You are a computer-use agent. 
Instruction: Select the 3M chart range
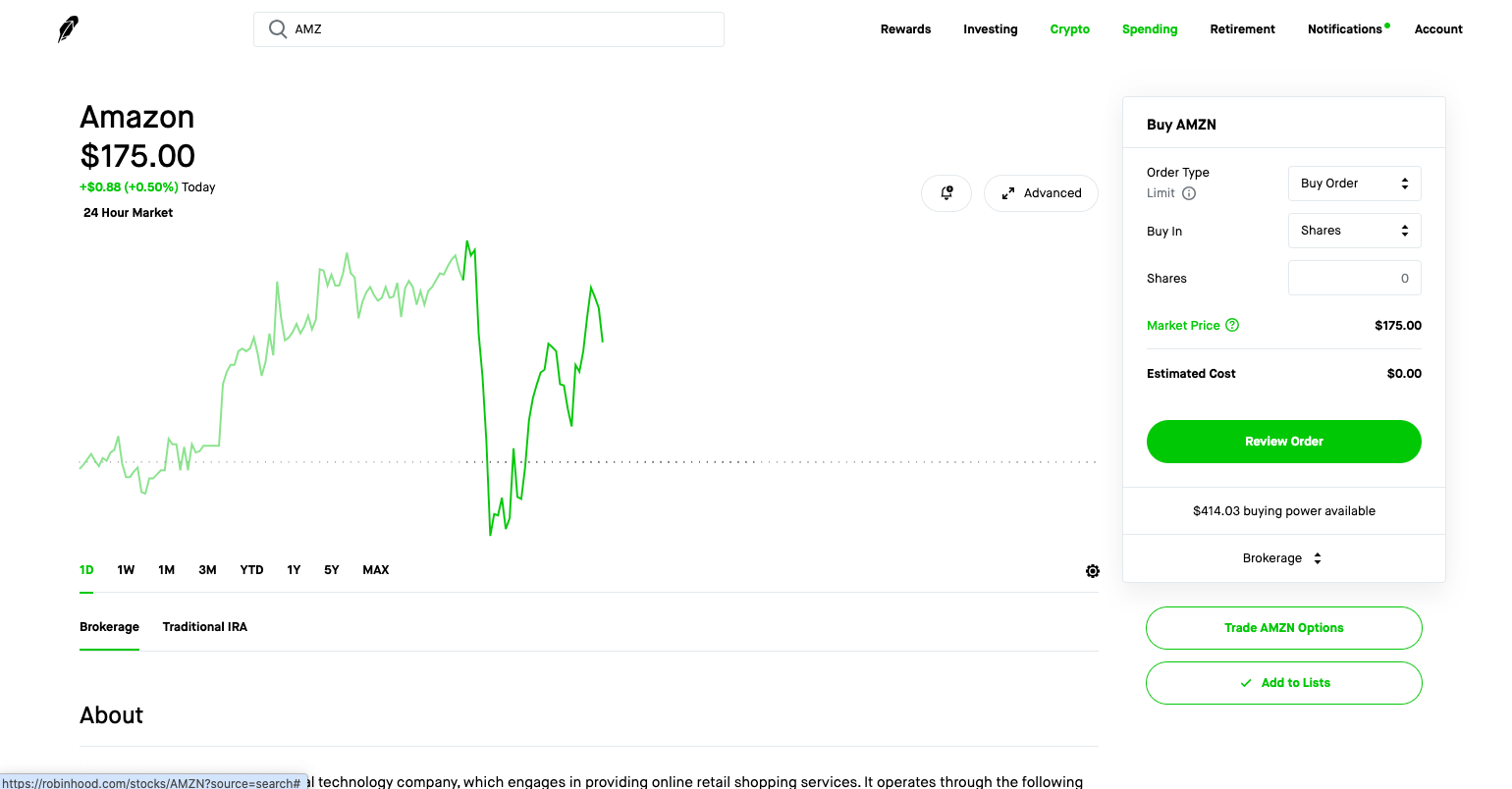[207, 570]
